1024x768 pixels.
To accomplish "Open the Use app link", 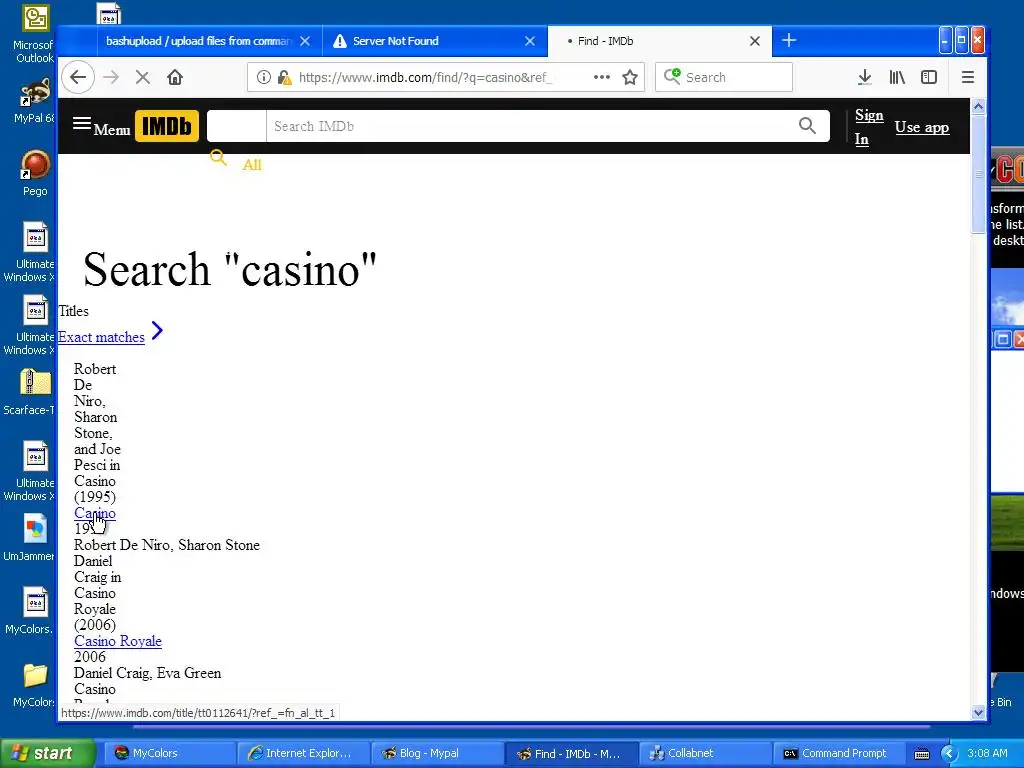I will pyautogui.click(x=921, y=127).
